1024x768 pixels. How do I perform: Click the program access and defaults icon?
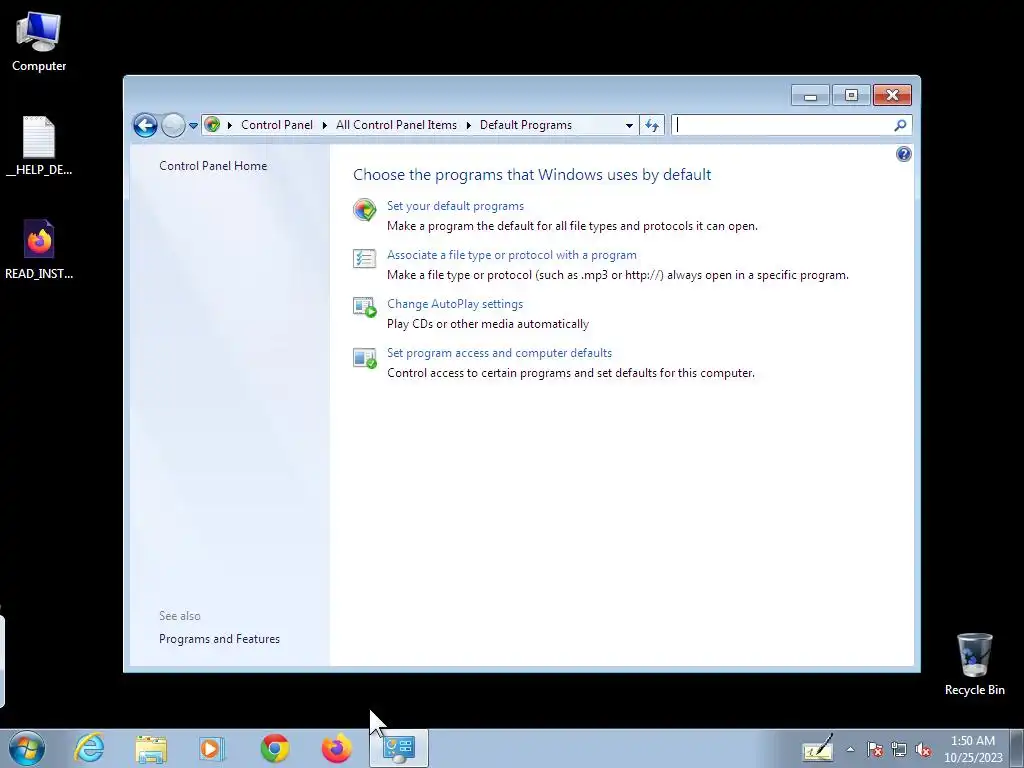(364, 357)
